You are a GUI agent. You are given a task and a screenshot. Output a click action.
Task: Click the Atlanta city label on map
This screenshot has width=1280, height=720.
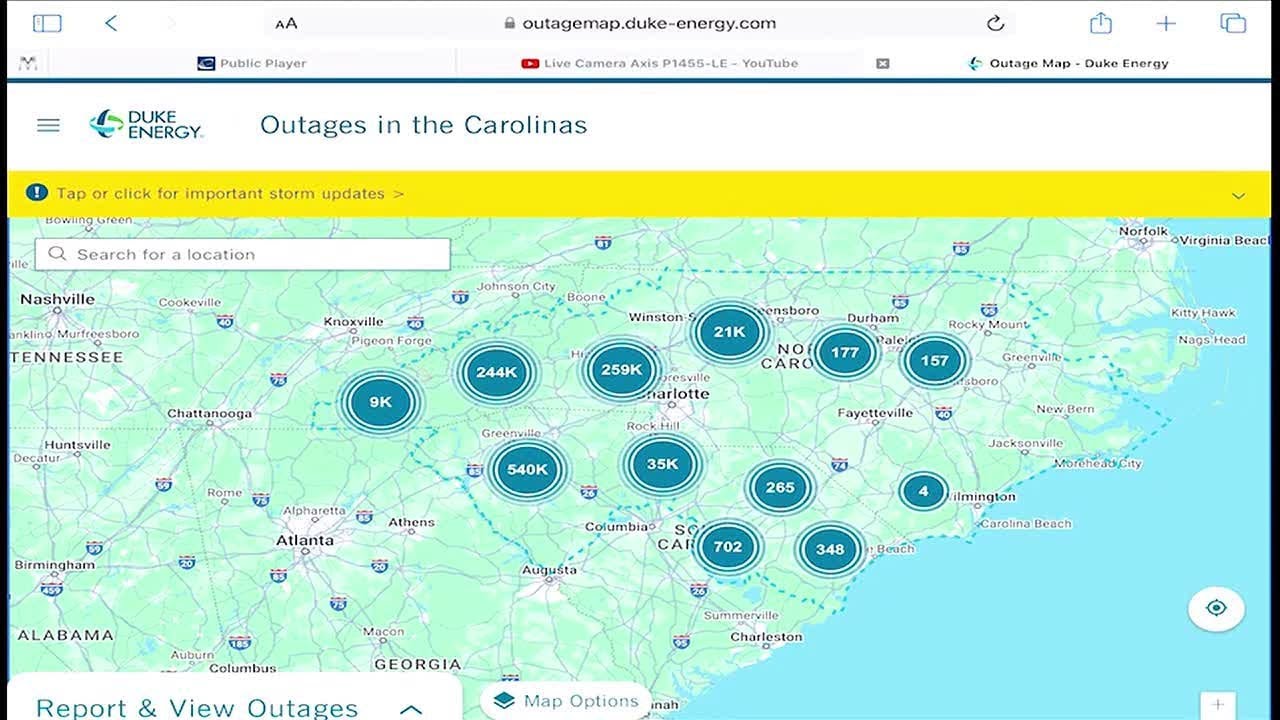tap(305, 540)
